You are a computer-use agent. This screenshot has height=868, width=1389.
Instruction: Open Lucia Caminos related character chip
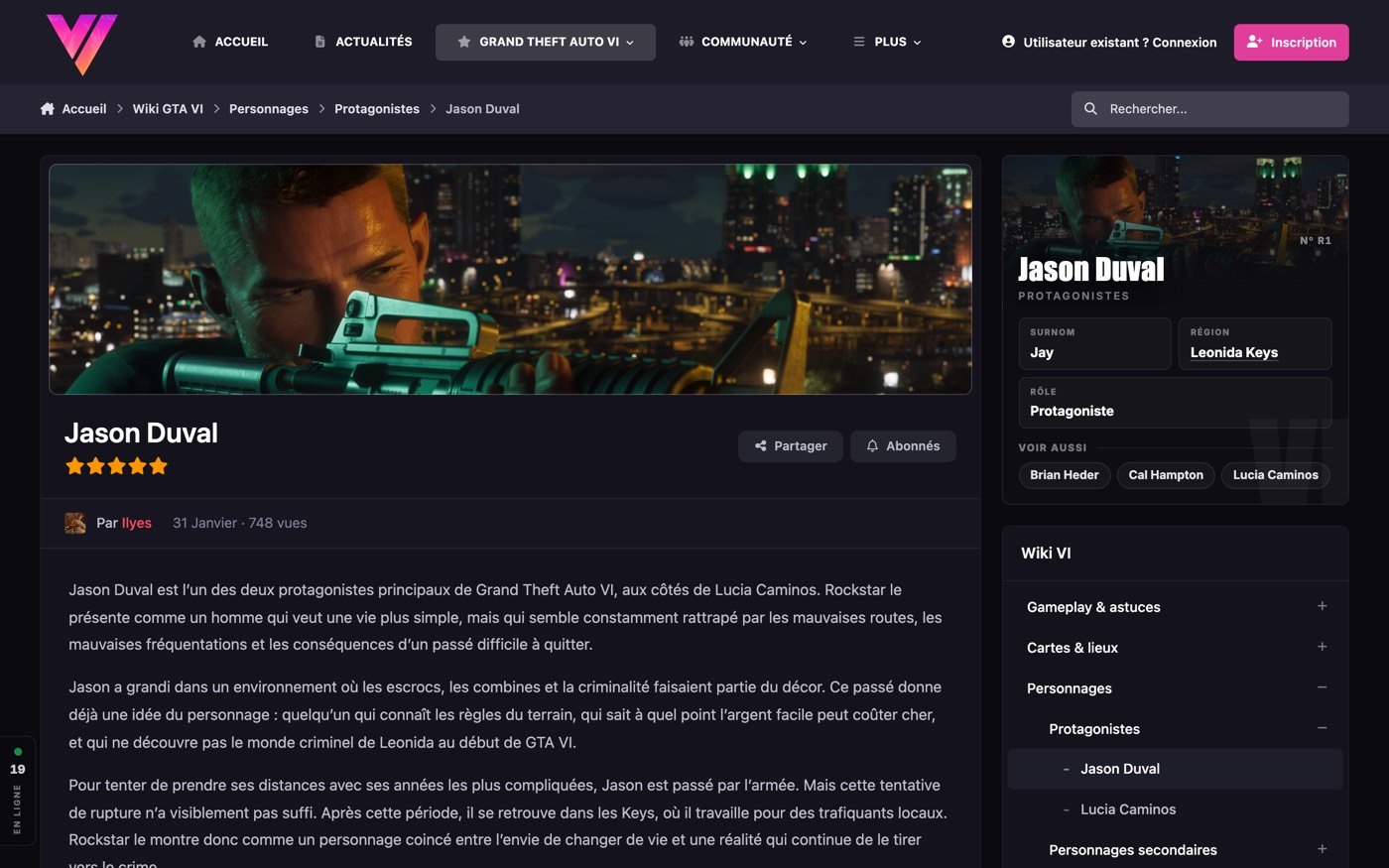point(1275,475)
